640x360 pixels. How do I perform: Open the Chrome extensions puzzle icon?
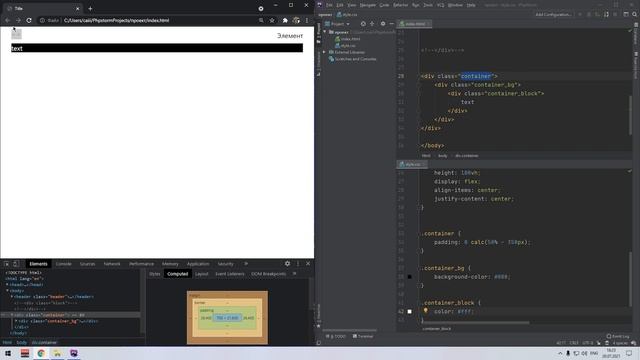point(285,20)
